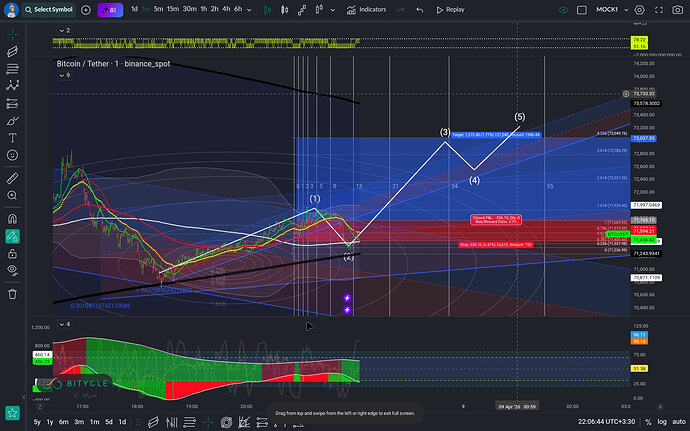
Task: Select the magnet snap tool
Action: [12, 219]
